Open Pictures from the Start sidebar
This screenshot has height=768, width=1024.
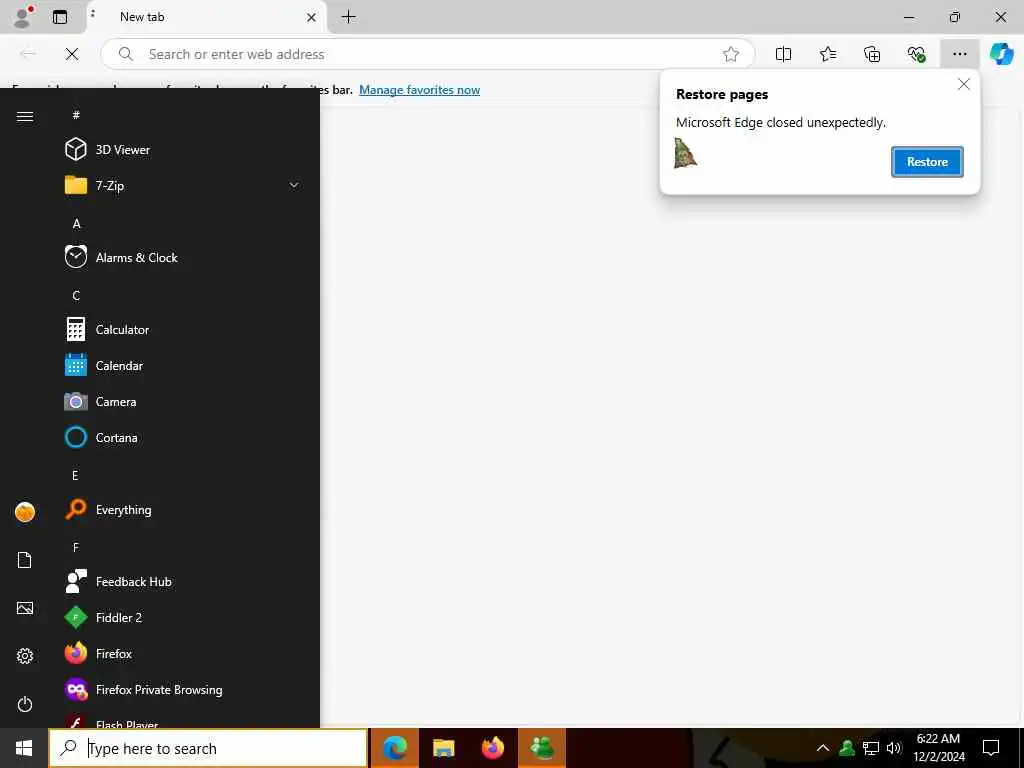coord(25,608)
